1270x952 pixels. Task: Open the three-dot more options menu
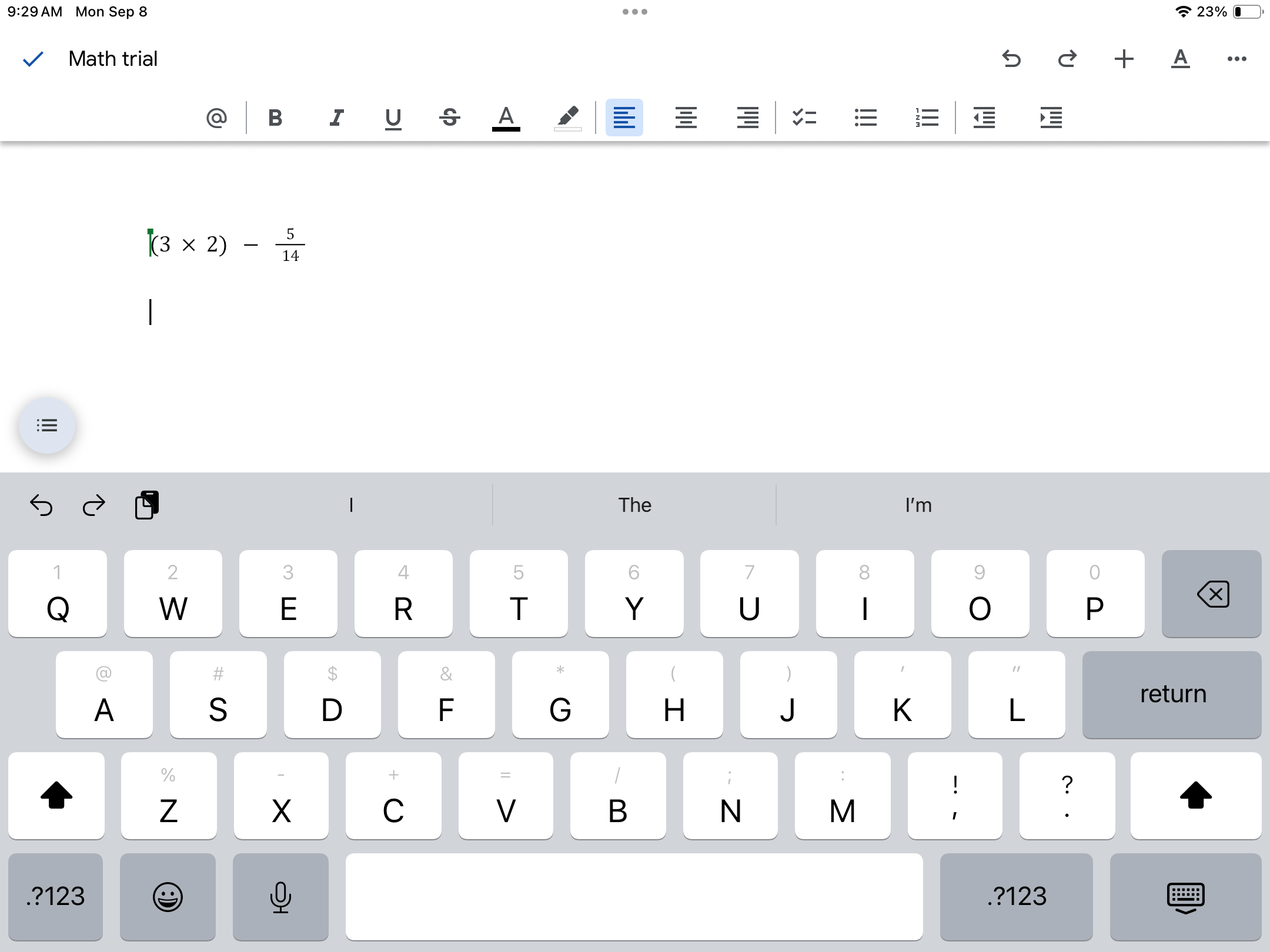click(1236, 59)
